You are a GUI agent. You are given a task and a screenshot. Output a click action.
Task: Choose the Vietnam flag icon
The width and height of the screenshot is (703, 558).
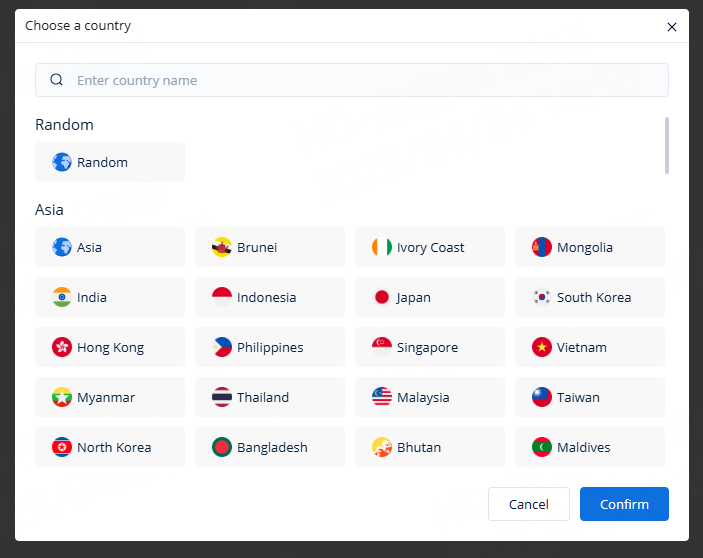(542, 347)
